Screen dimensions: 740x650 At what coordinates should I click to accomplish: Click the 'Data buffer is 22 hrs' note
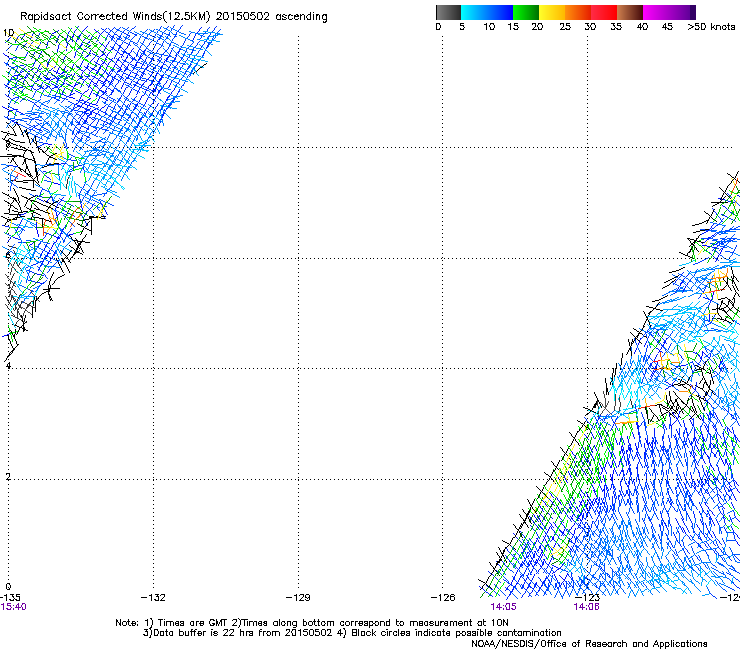(x=352, y=633)
